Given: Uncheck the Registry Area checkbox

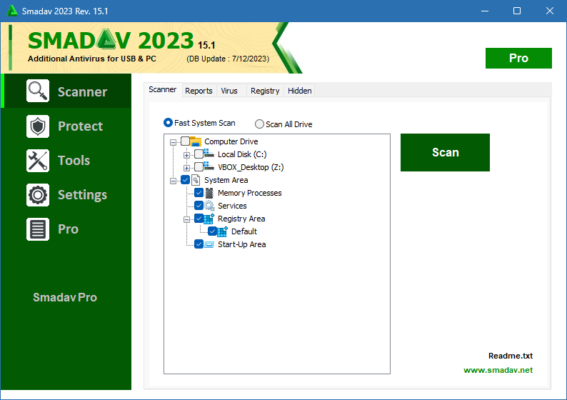Looking at the screenshot, I should (199, 218).
